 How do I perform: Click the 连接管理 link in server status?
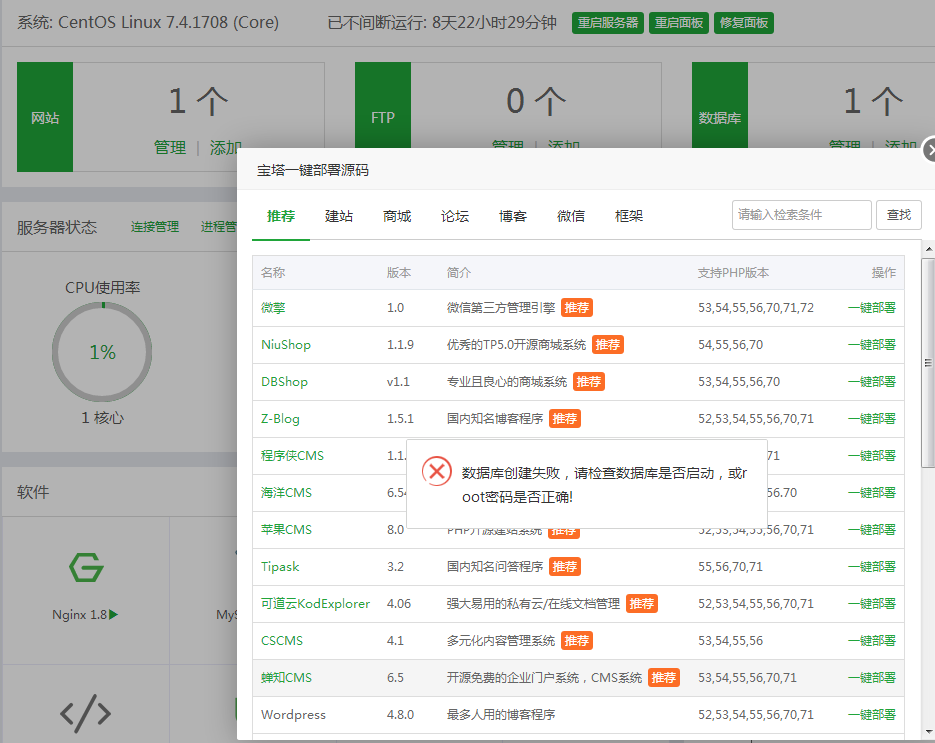tap(155, 227)
